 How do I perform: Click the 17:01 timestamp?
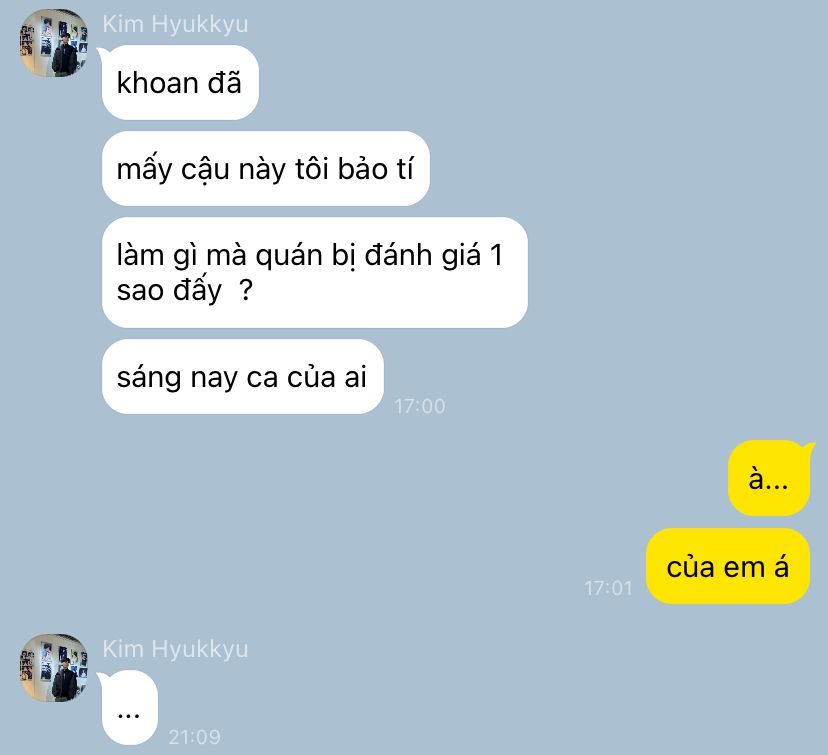pyautogui.click(x=608, y=588)
